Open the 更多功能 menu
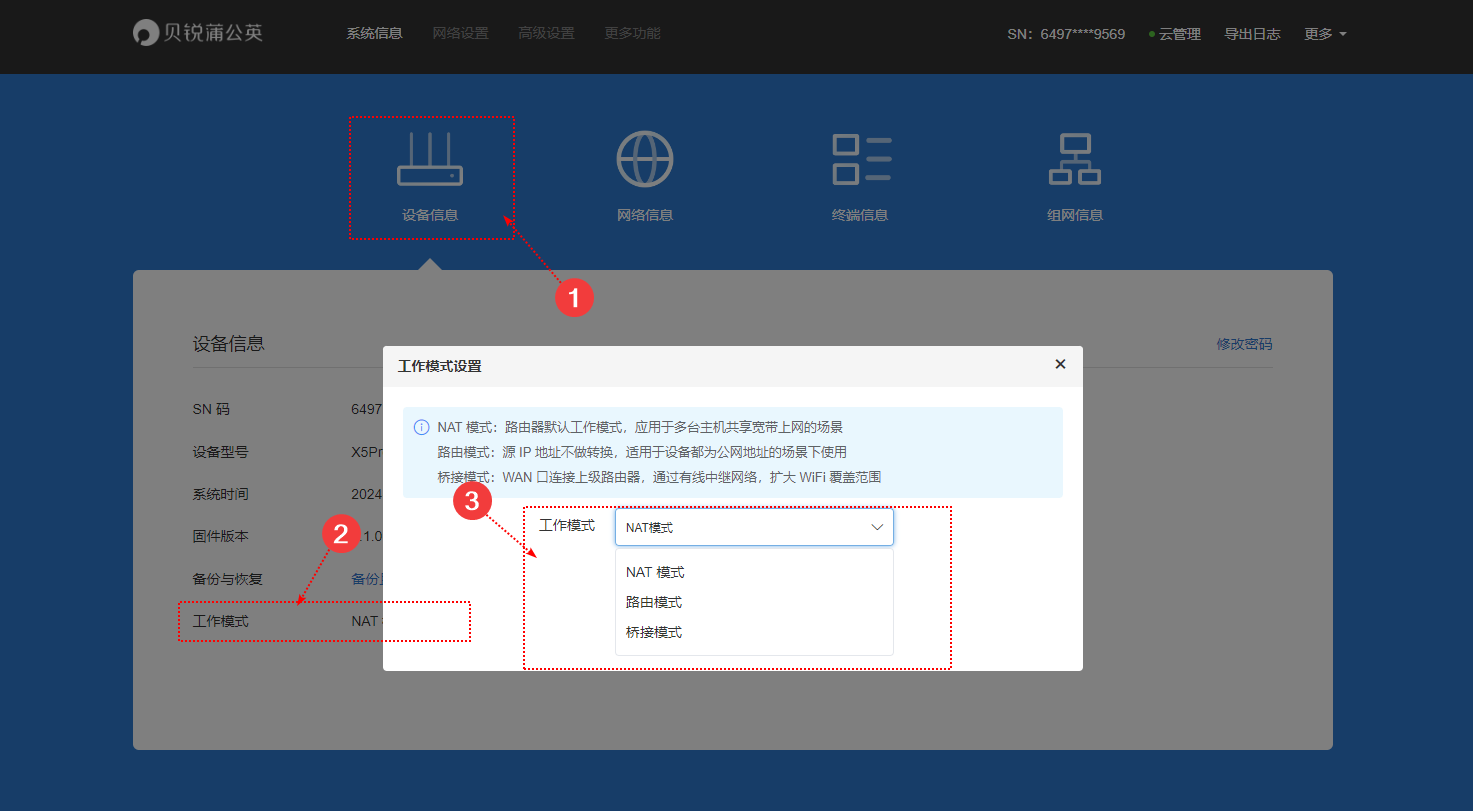 coord(631,32)
